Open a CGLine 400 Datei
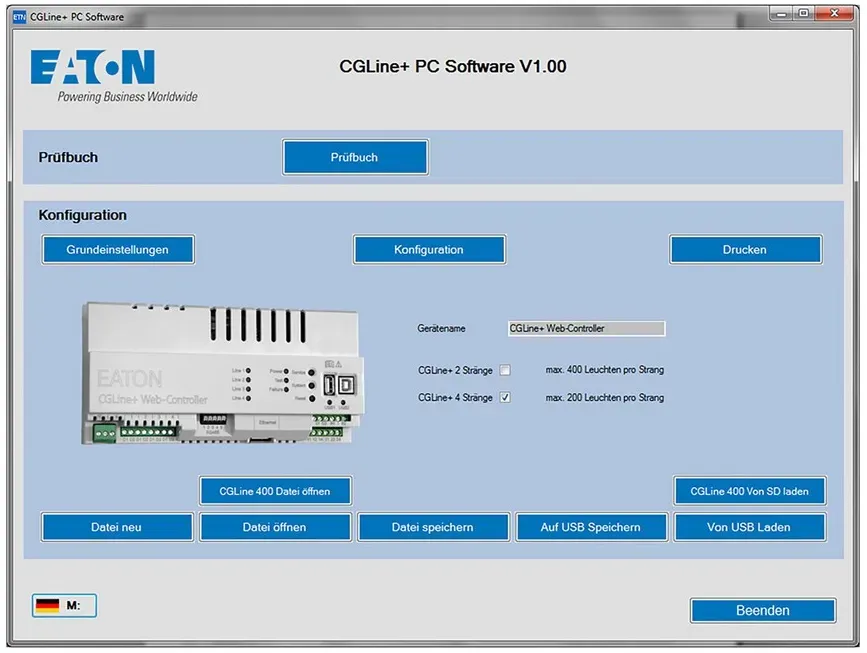The width and height of the screenshot is (867, 653). click(275, 491)
